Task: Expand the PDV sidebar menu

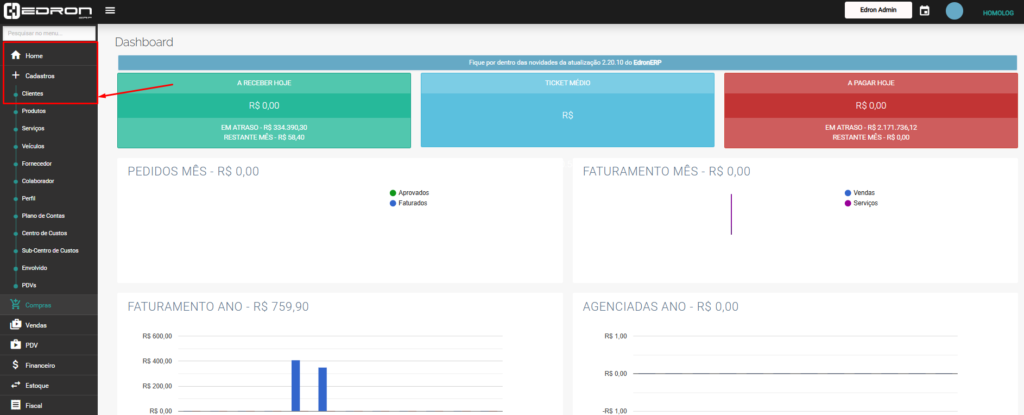Action: click(x=32, y=345)
